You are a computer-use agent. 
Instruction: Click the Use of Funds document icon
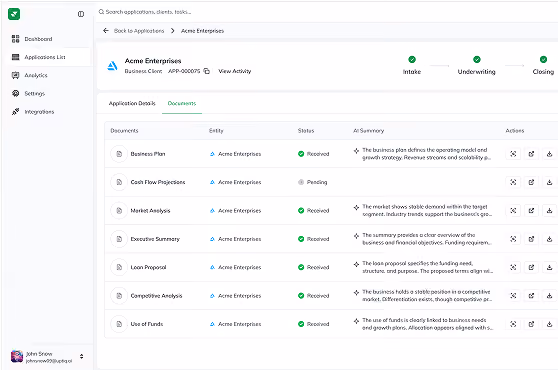pos(119,324)
